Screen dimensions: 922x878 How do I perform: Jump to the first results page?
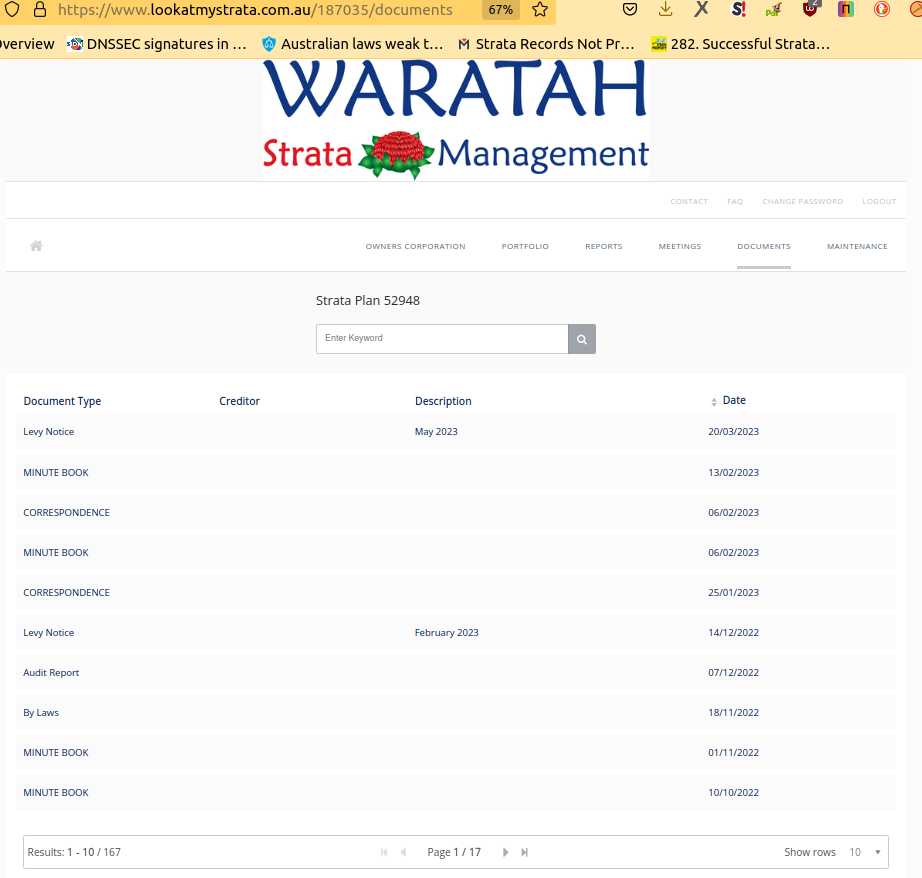tap(384, 852)
